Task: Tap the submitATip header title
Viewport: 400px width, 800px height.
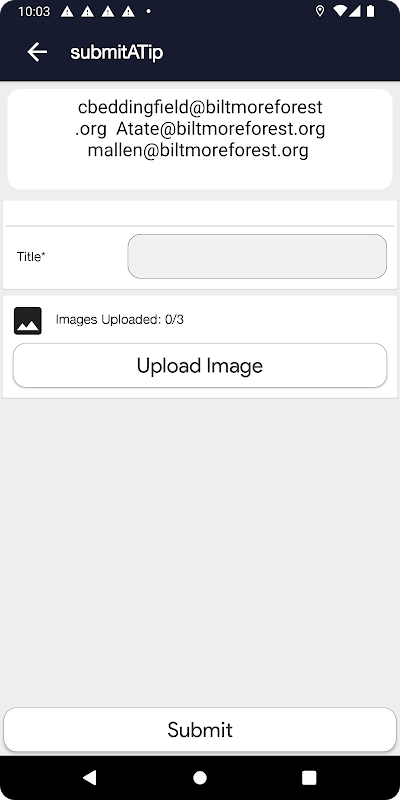Action: click(x=117, y=52)
